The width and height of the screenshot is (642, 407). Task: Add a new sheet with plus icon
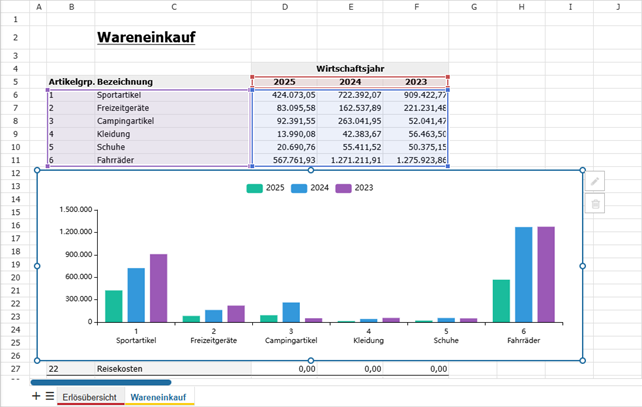[36, 397]
